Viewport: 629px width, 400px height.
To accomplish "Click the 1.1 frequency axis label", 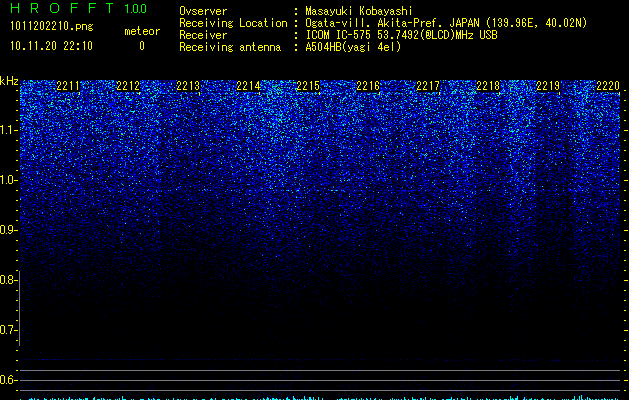I will coord(8,130).
